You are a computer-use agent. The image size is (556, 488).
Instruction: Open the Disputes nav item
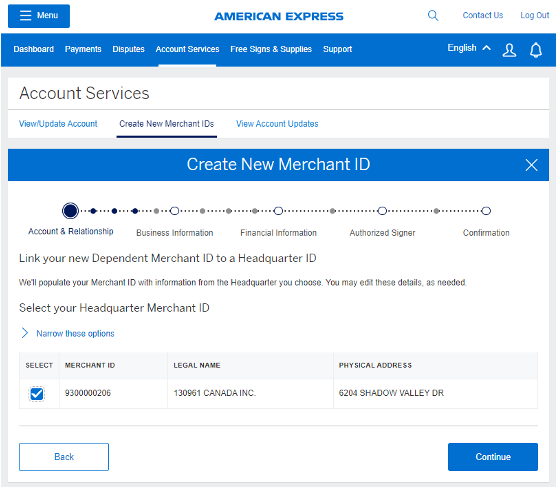coord(128,49)
